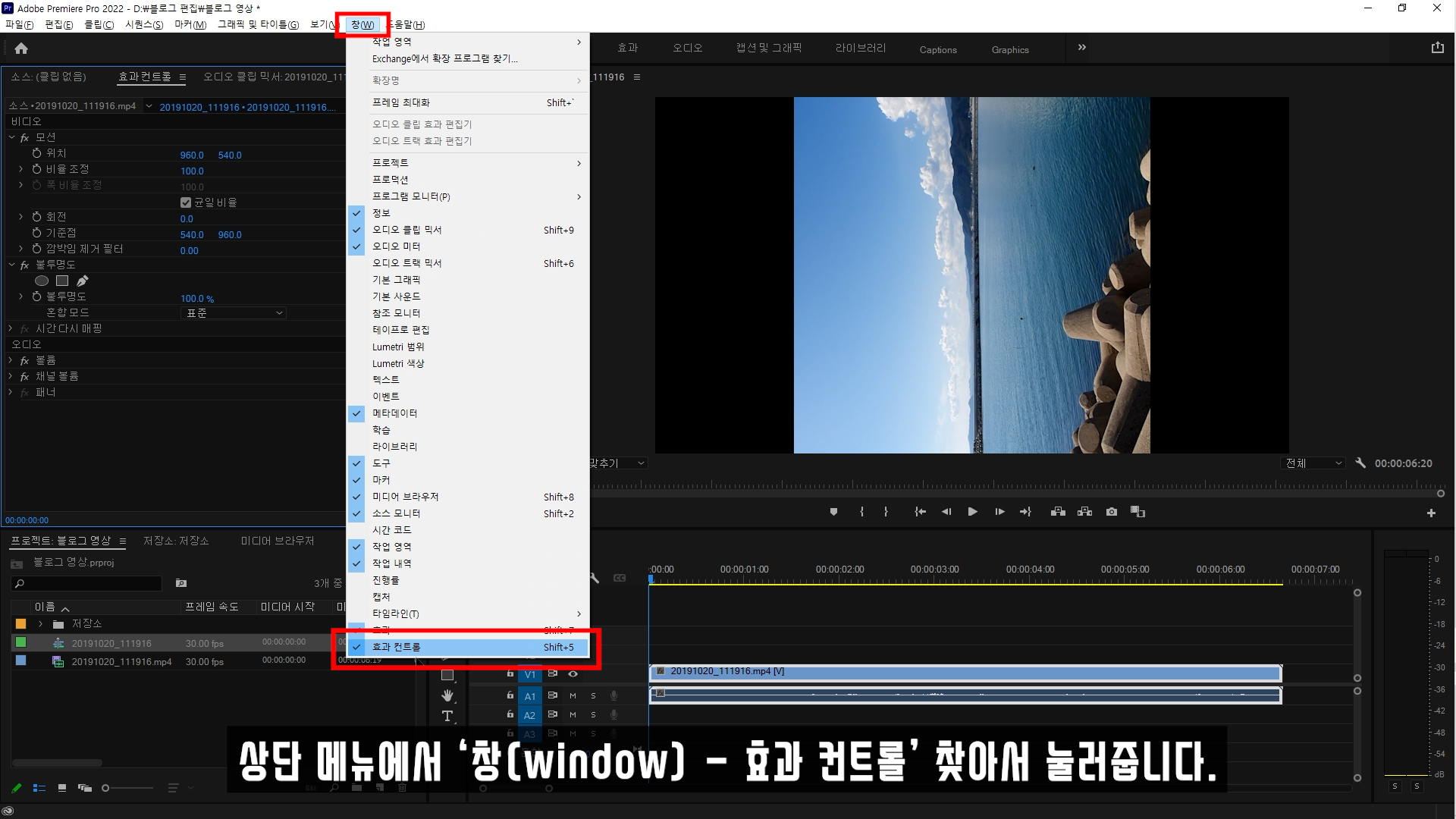This screenshot has height=819, width=1456.
Task: Click the Add Marker icon
Action: [833, 512]
